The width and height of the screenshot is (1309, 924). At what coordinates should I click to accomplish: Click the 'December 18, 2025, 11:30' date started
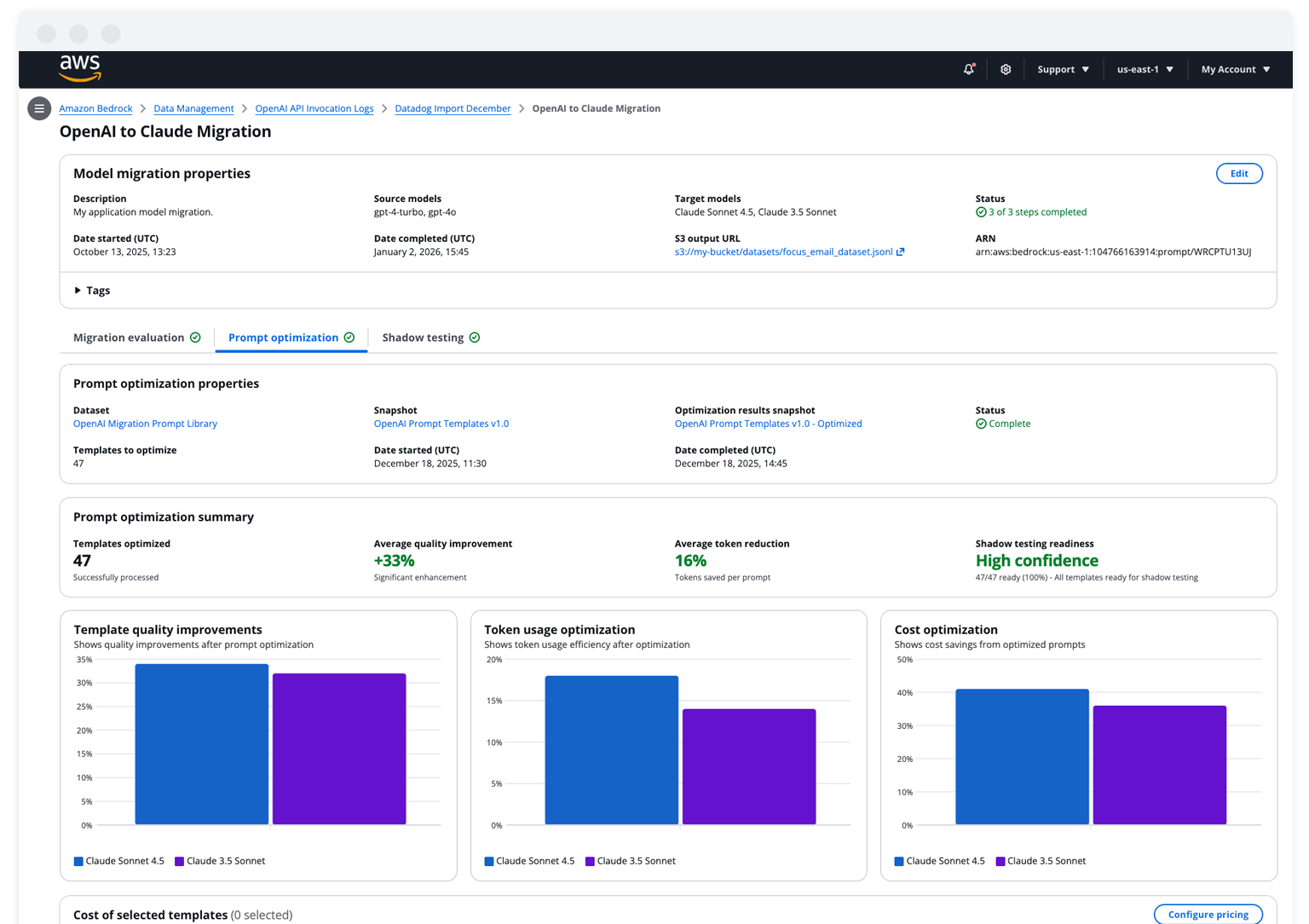(430, 464)
